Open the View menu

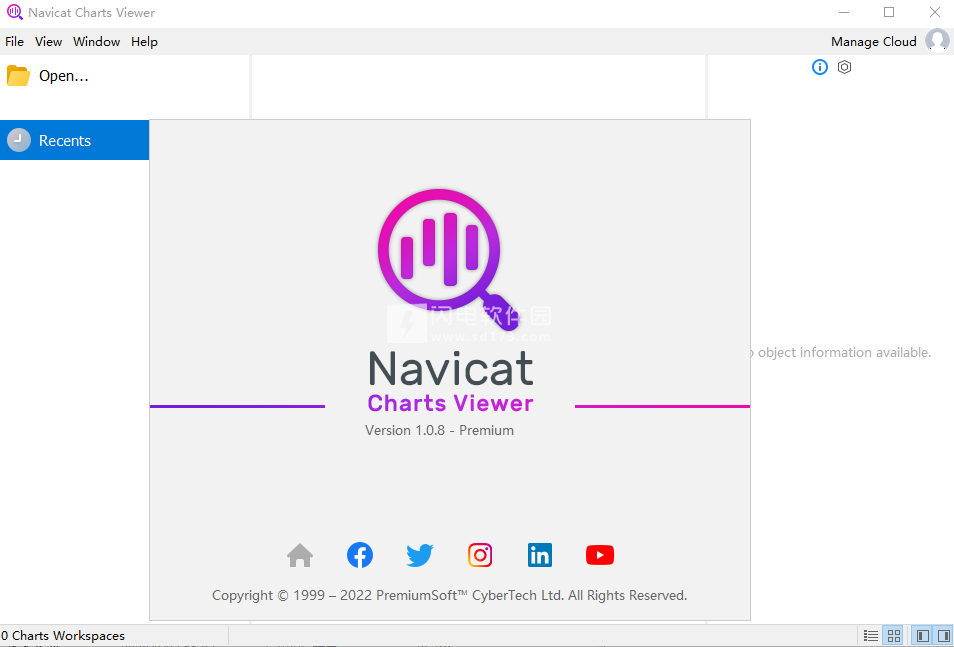point(48,41)
